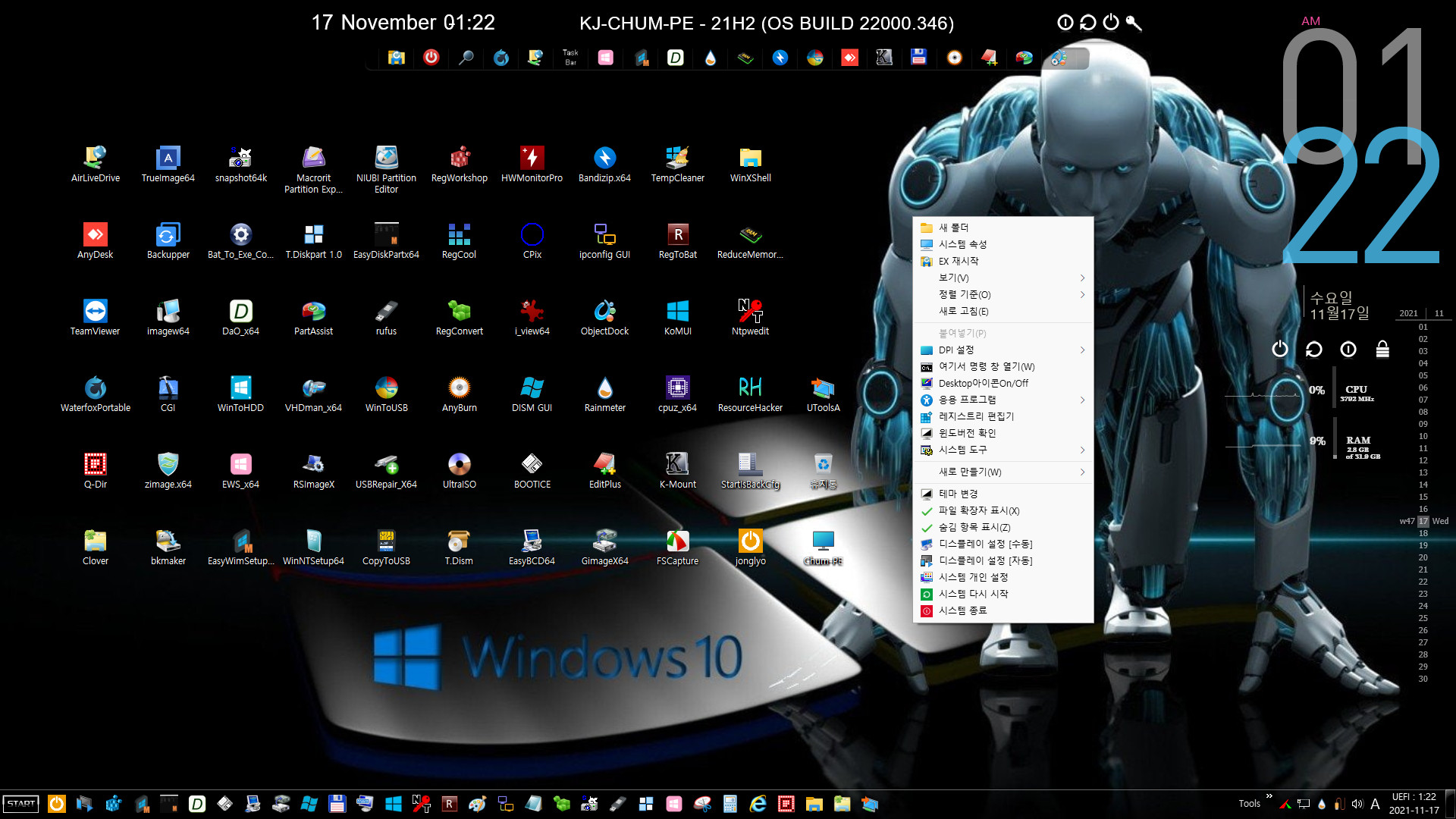Select the Q-Dir desktop icon

point(95,470)
